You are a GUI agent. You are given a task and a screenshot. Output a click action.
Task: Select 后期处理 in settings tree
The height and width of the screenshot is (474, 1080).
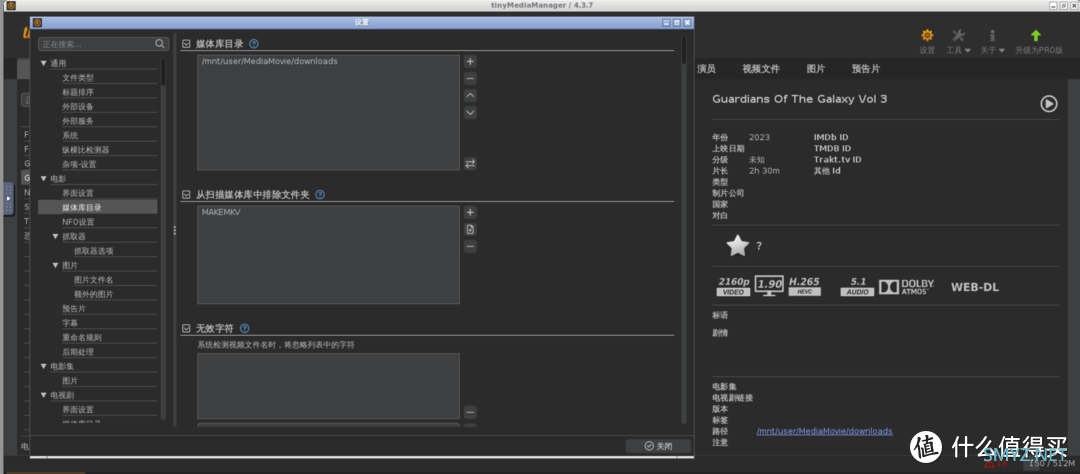click(78, 352)
